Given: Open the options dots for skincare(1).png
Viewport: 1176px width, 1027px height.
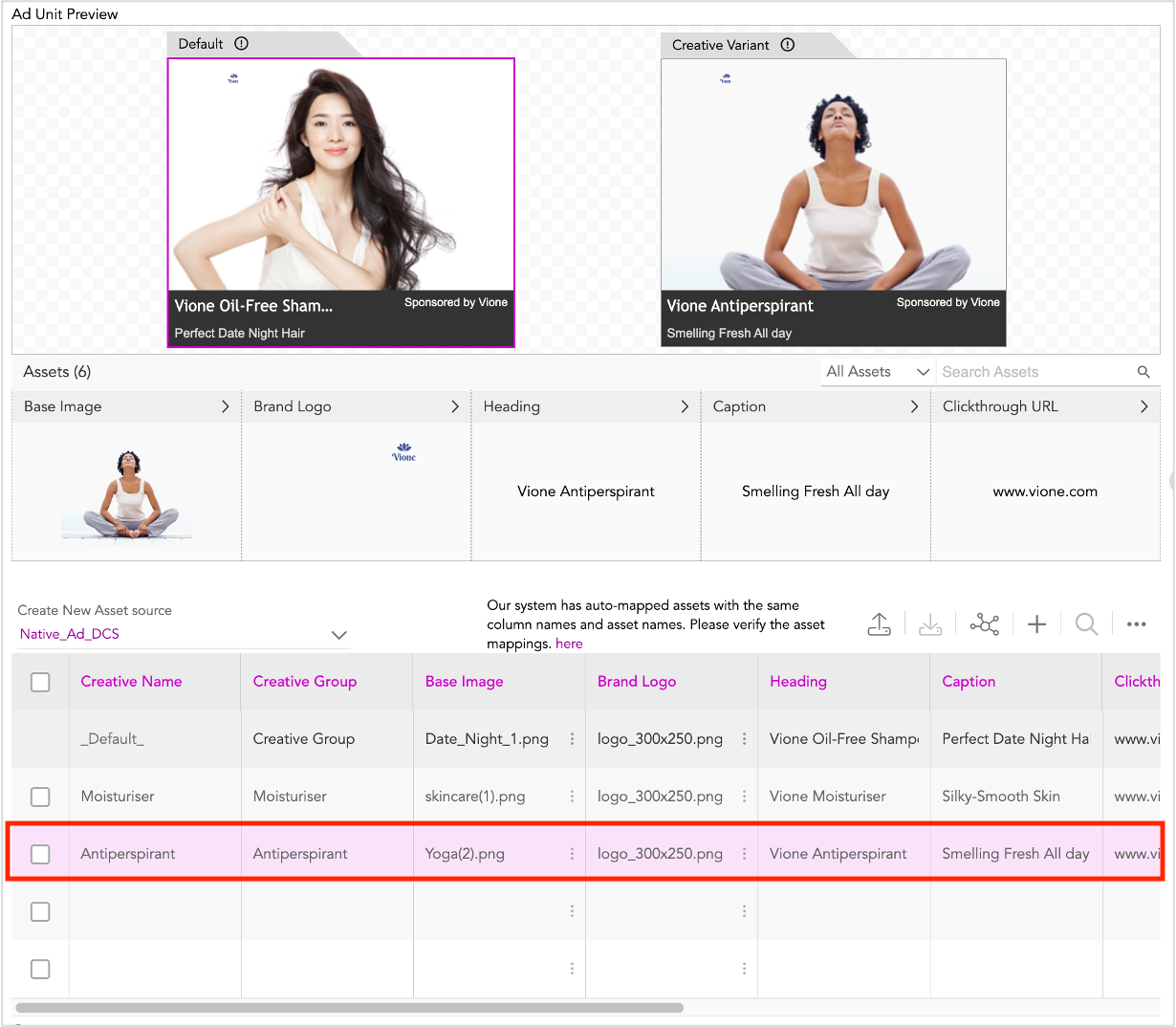Looking at the screenshot, I should [x=572, y=796].
